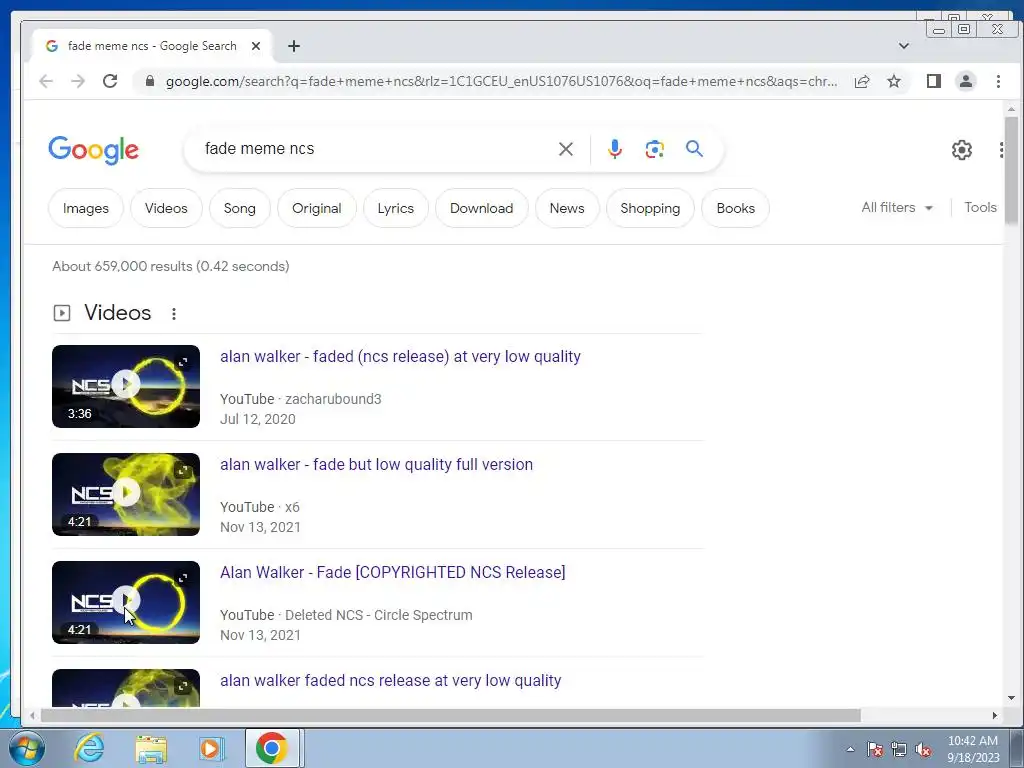
Task: Select the Song filter chip
Action: [x=240, y=208]
